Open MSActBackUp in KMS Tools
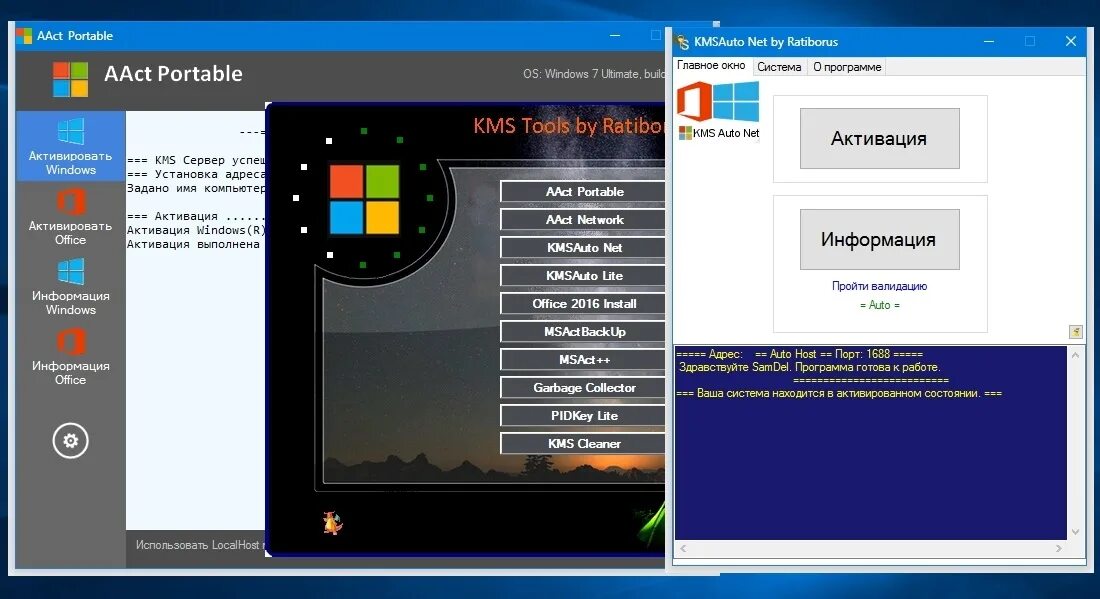This screenshot has height=599, width=1100. click(x=584, y=332)
